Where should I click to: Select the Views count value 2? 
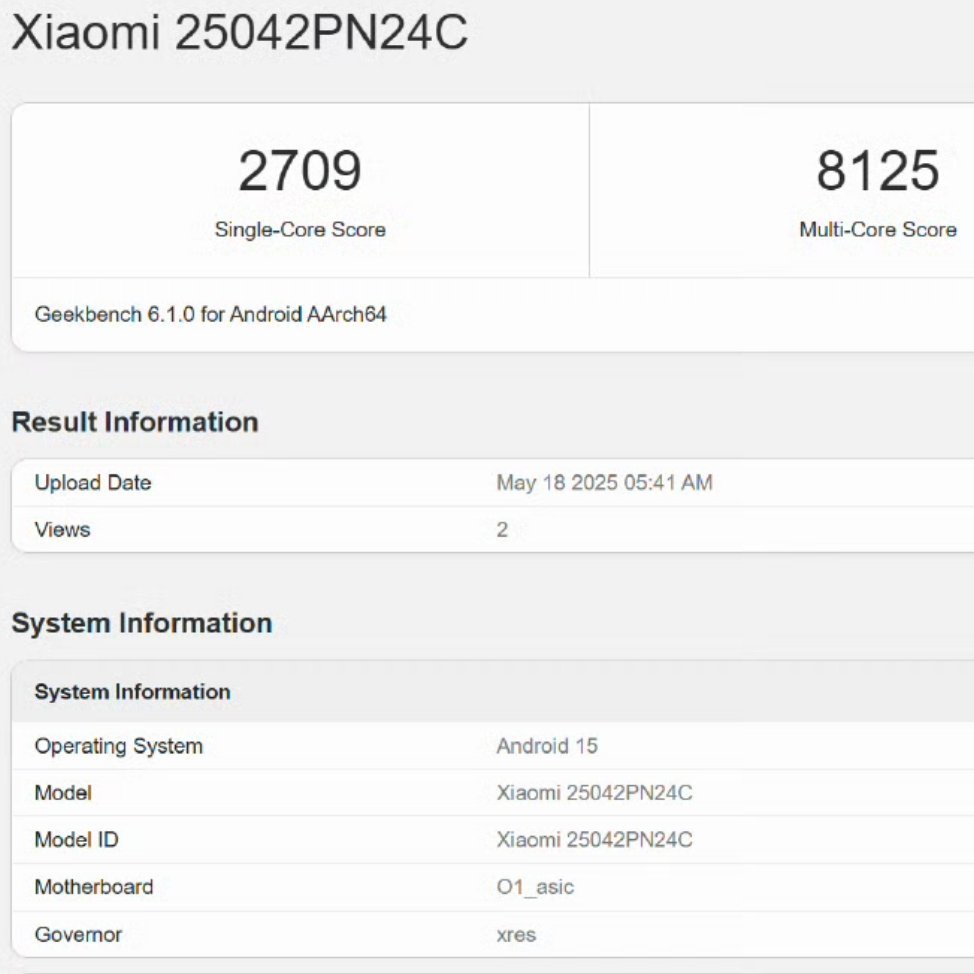502,530
